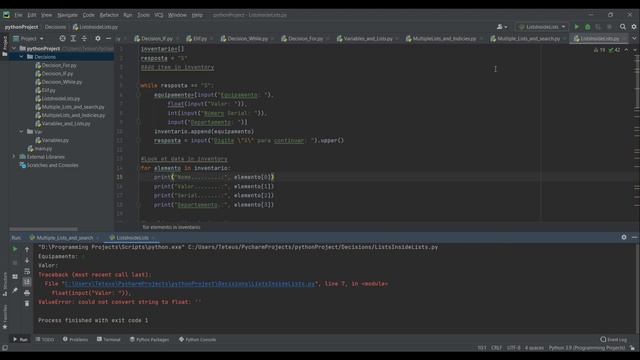Clear the Run console with the trash icon
Screen dimensions: 640x360
tap(27, 303)
